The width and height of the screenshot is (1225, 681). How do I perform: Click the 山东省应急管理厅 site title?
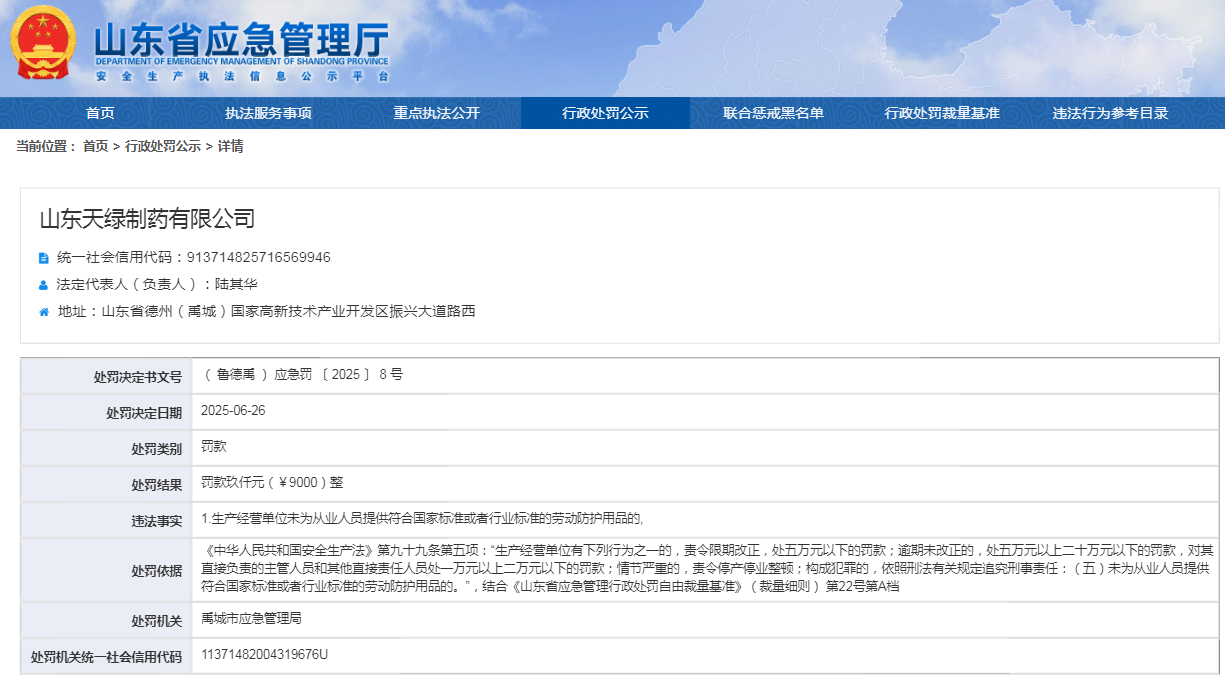tap(241, 39)
